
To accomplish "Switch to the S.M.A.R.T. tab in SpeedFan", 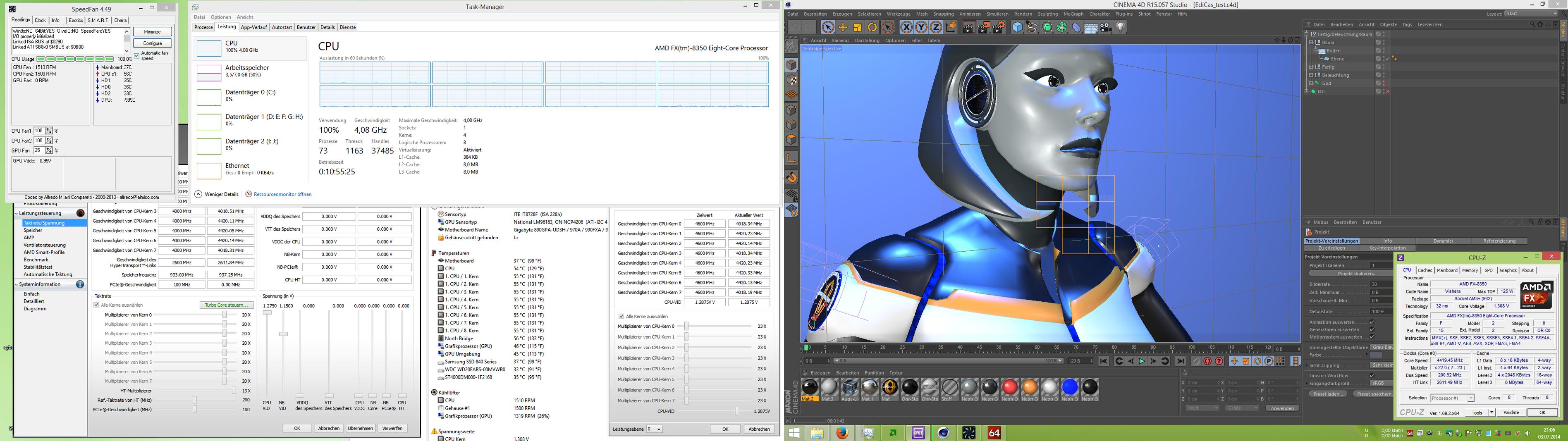I will point(98,21).
